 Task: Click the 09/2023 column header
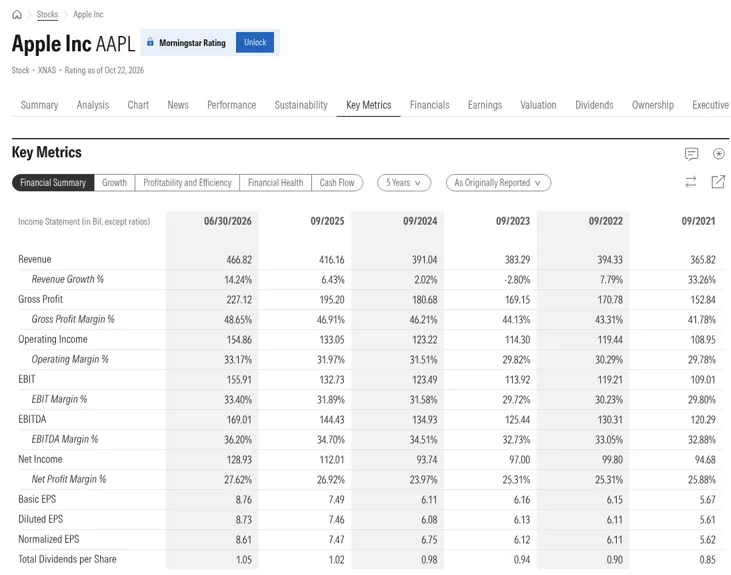point(513,221)
